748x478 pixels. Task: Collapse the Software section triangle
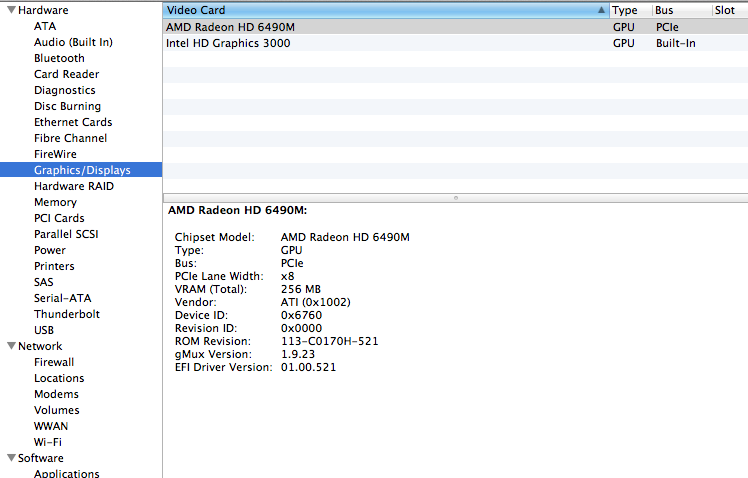coord(11,457)
